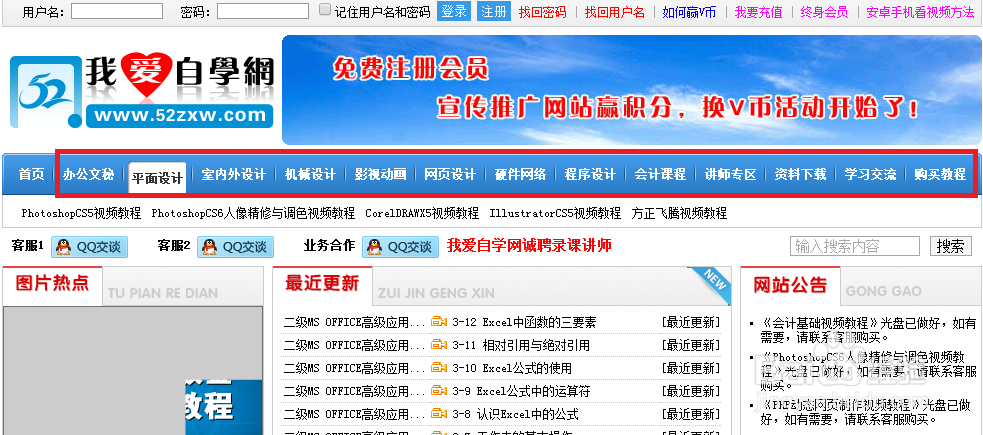Open 3-9 Excel公式中的运算符 lesson
This screenshot has height=435, width=983.
coord(520,392)
